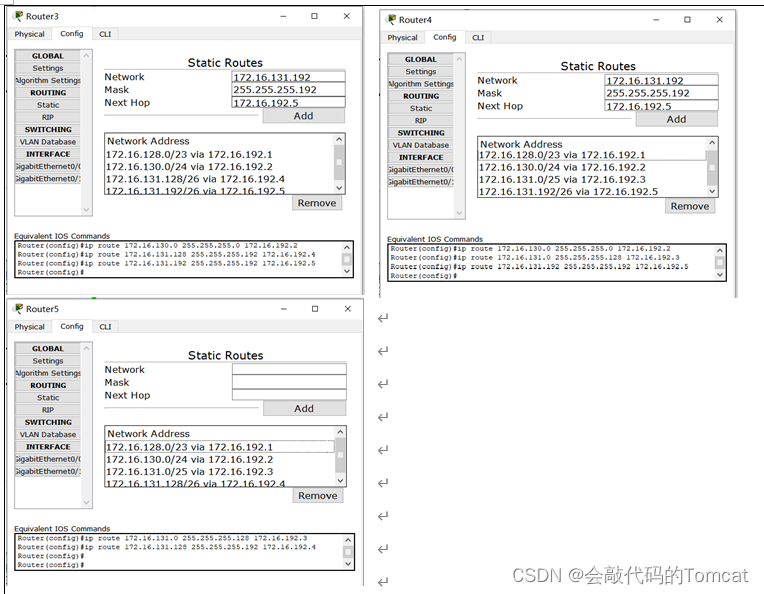Open VLAN Database in Router3 sidebar
This screenshot has height=594, width=764.
[x=48, y=142]
